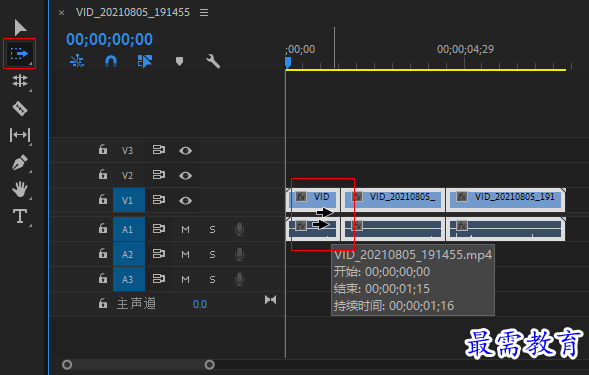Mute track A1

click(186, 230)
